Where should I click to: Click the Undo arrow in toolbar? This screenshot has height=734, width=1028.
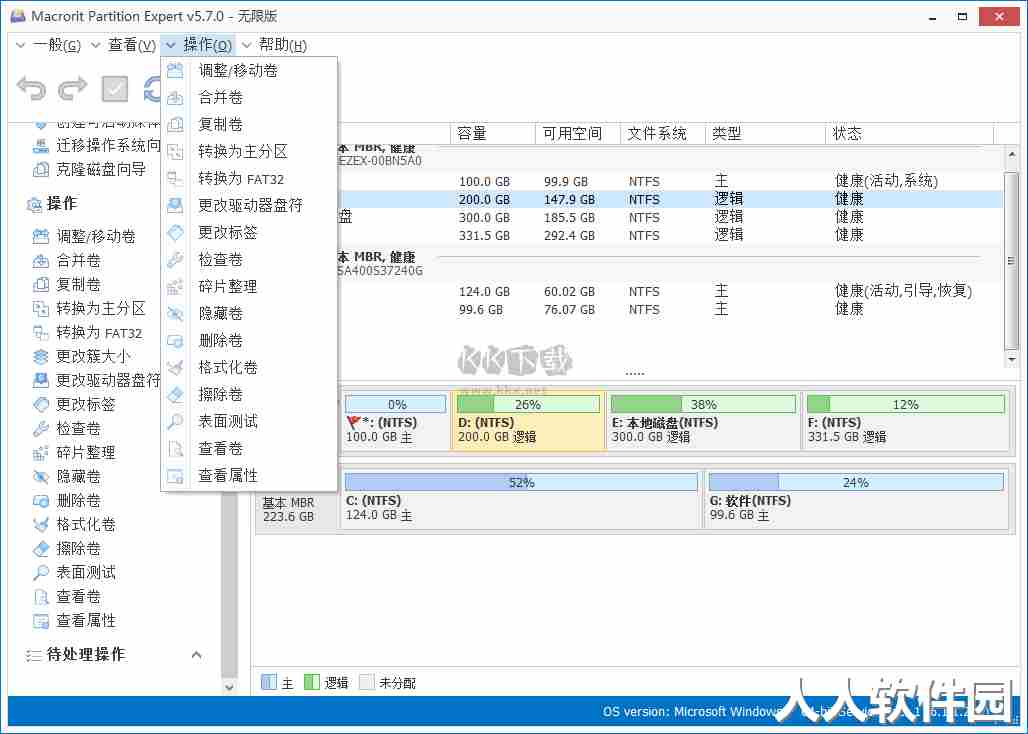[31, 88]
